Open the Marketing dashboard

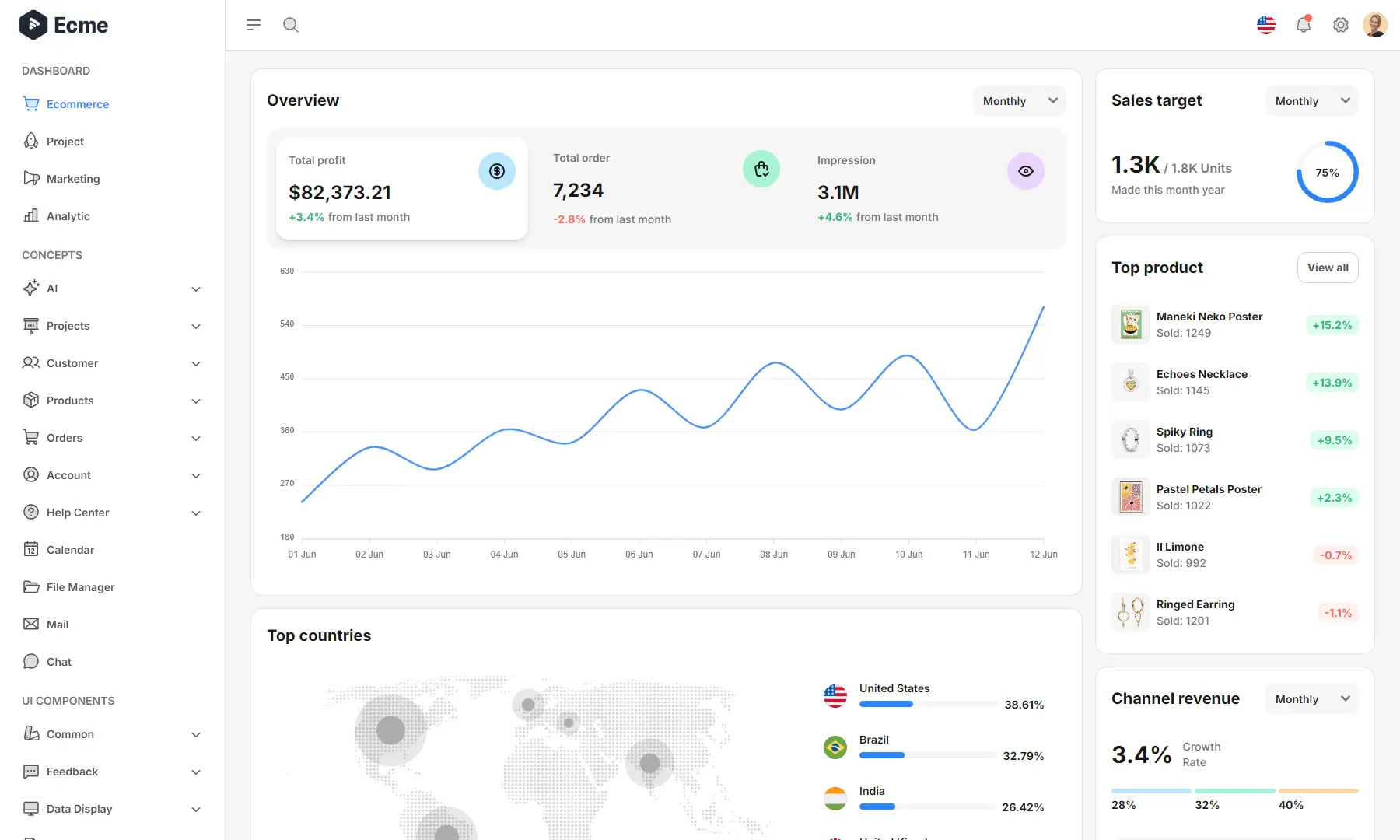click(x=72, y=178)
